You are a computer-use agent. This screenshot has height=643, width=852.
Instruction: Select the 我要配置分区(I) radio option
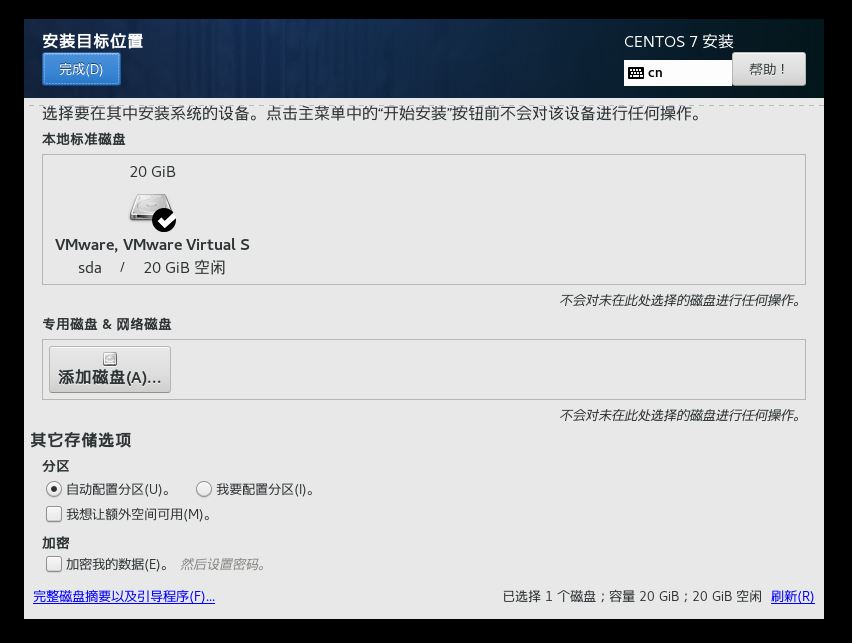[204, 489]
